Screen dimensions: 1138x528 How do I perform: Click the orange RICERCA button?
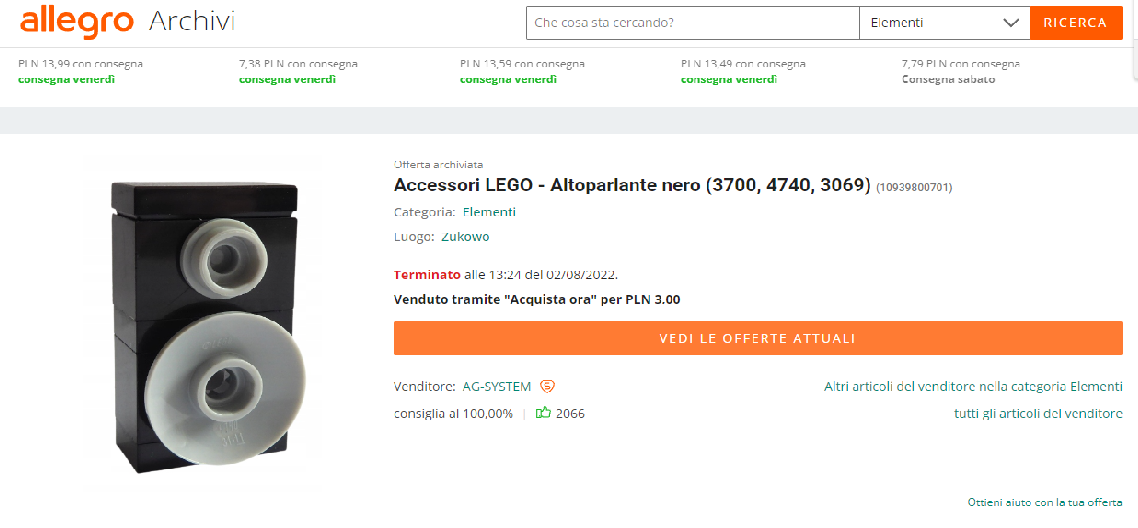1076,22
